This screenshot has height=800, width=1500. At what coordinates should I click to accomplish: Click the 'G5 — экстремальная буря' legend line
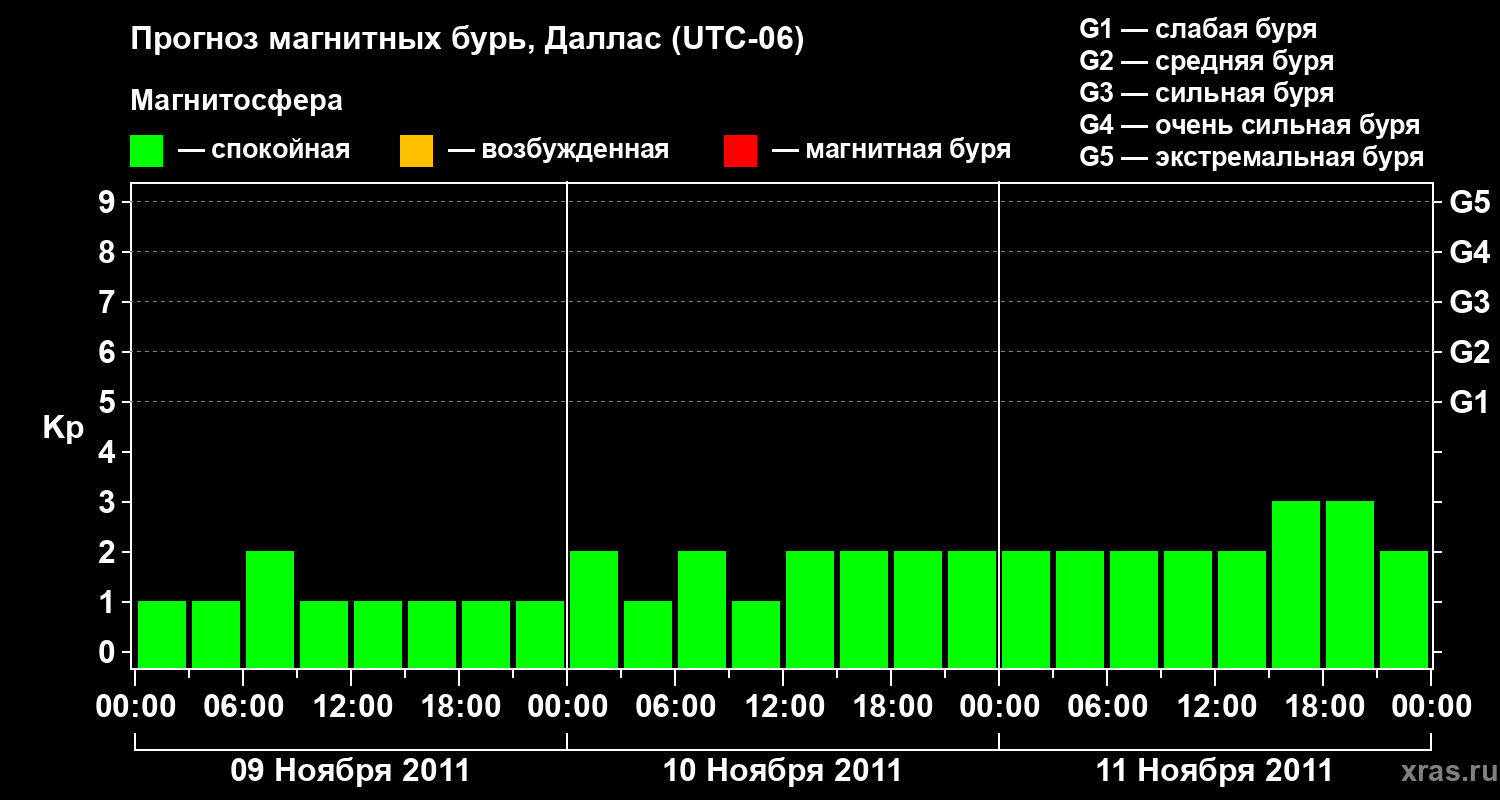click(x=1251, y=157)
